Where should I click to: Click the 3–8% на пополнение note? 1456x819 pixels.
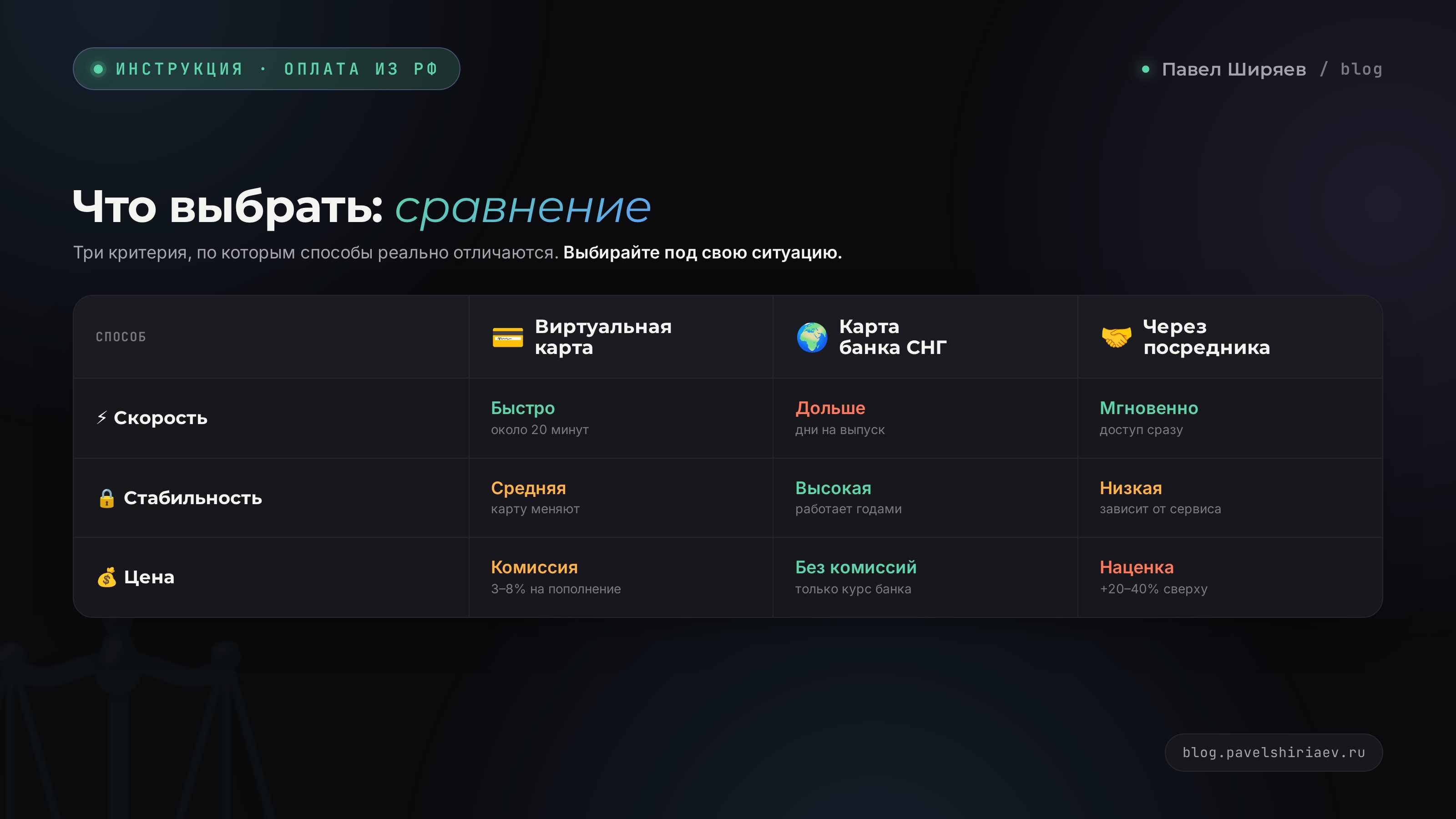click(x=556, y=589)
